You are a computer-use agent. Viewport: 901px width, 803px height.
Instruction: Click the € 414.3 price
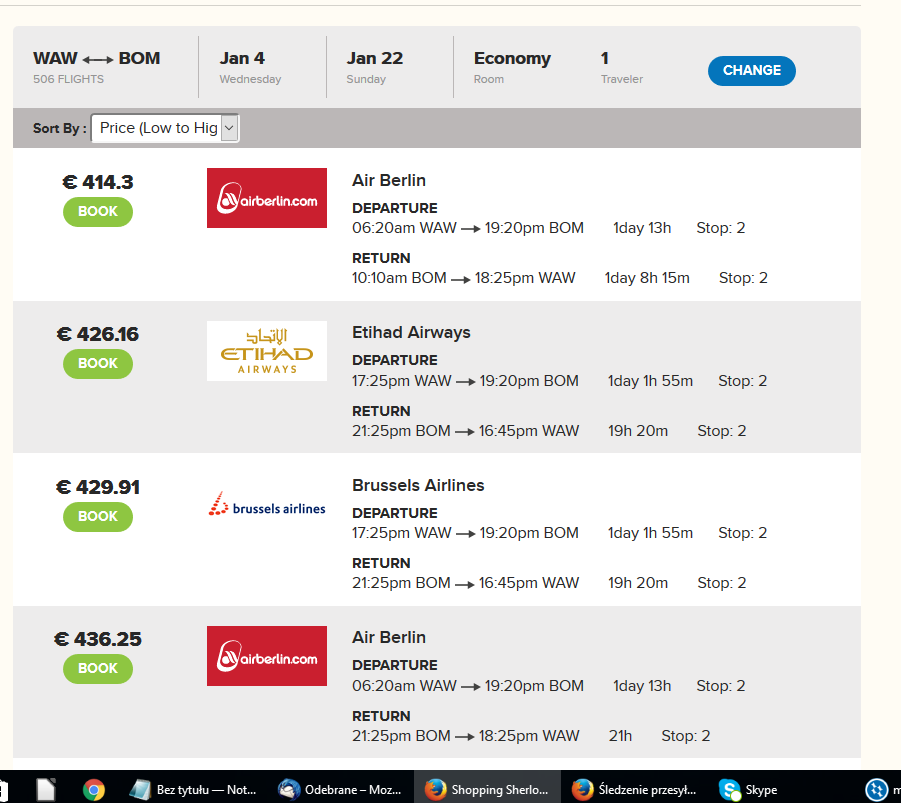98,182
